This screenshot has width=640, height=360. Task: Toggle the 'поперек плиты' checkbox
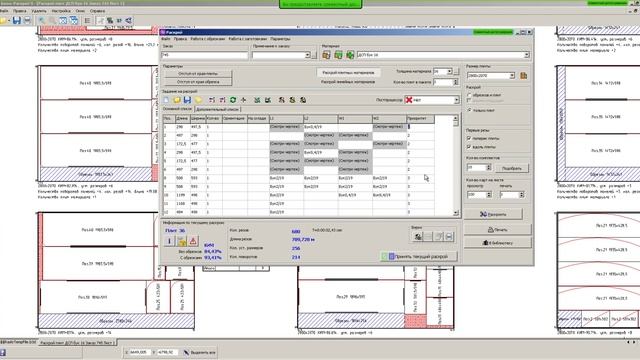(x=469, y=138)
